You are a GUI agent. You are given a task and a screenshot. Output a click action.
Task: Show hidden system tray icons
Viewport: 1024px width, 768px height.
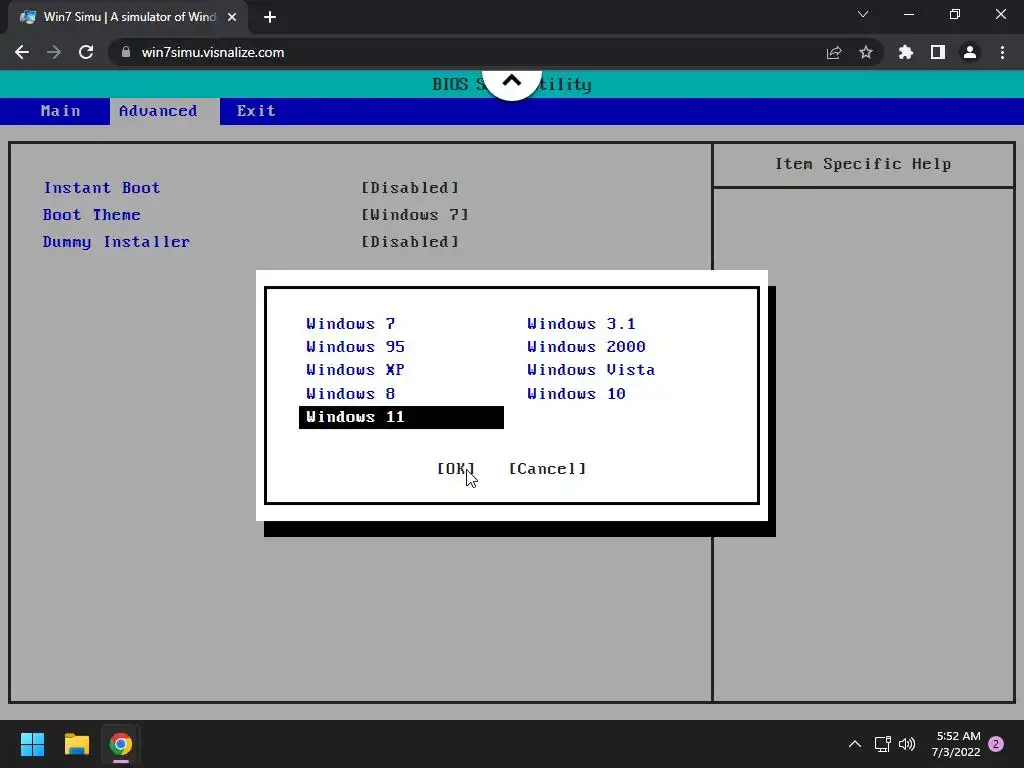pyautogui.click(x=855, y=744)
